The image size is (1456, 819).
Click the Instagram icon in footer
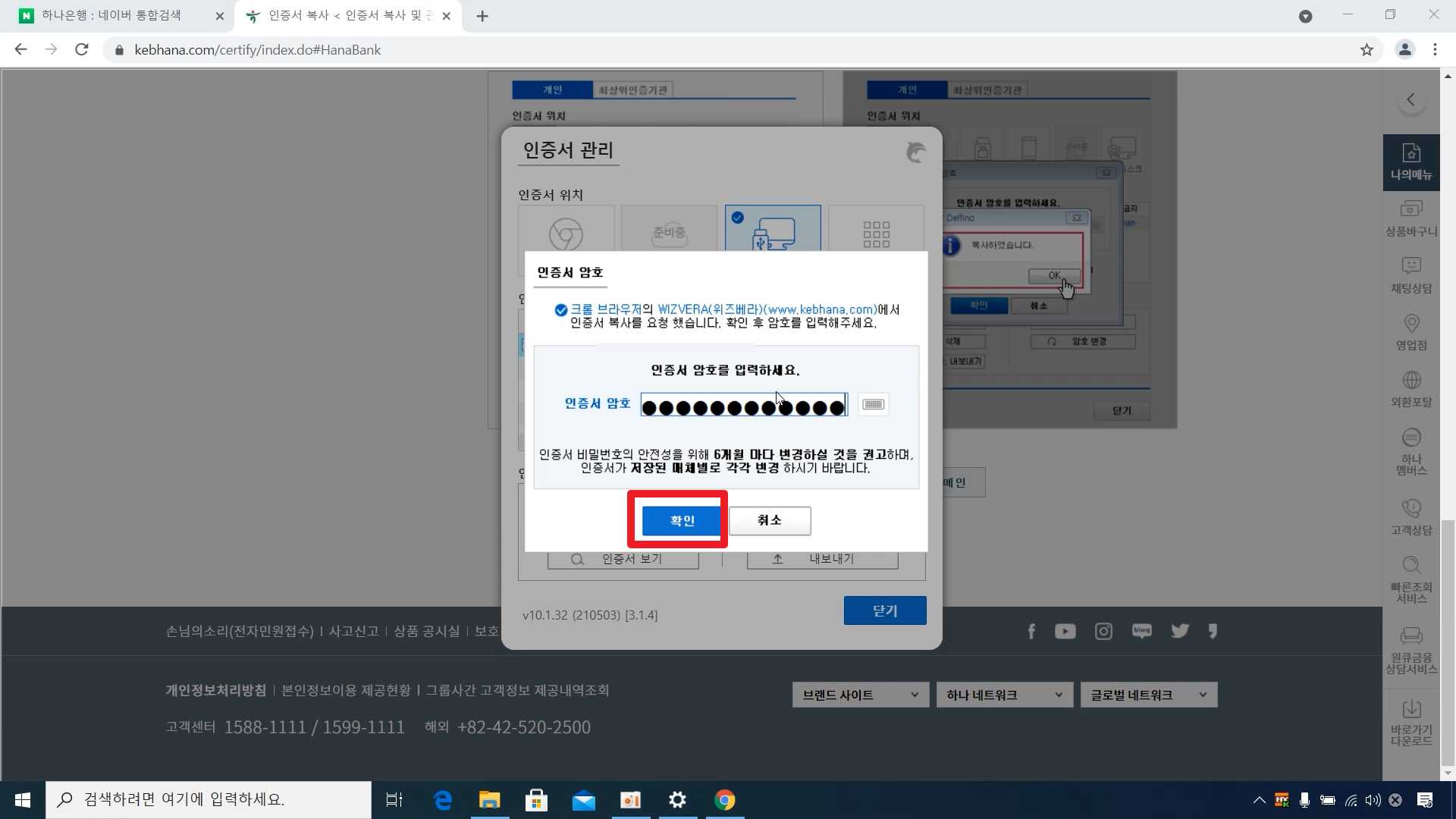point(1103,632)
